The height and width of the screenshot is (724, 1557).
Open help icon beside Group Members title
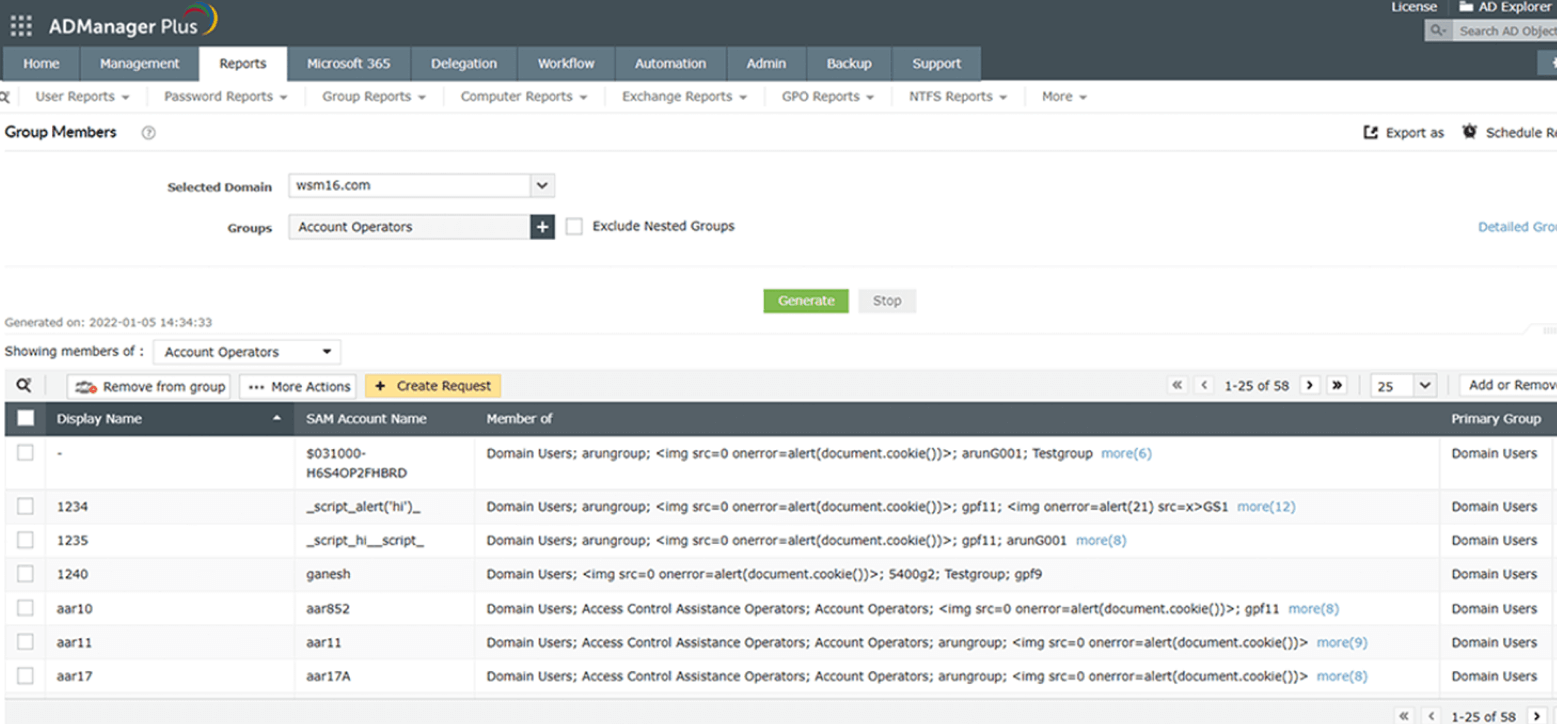148,133
